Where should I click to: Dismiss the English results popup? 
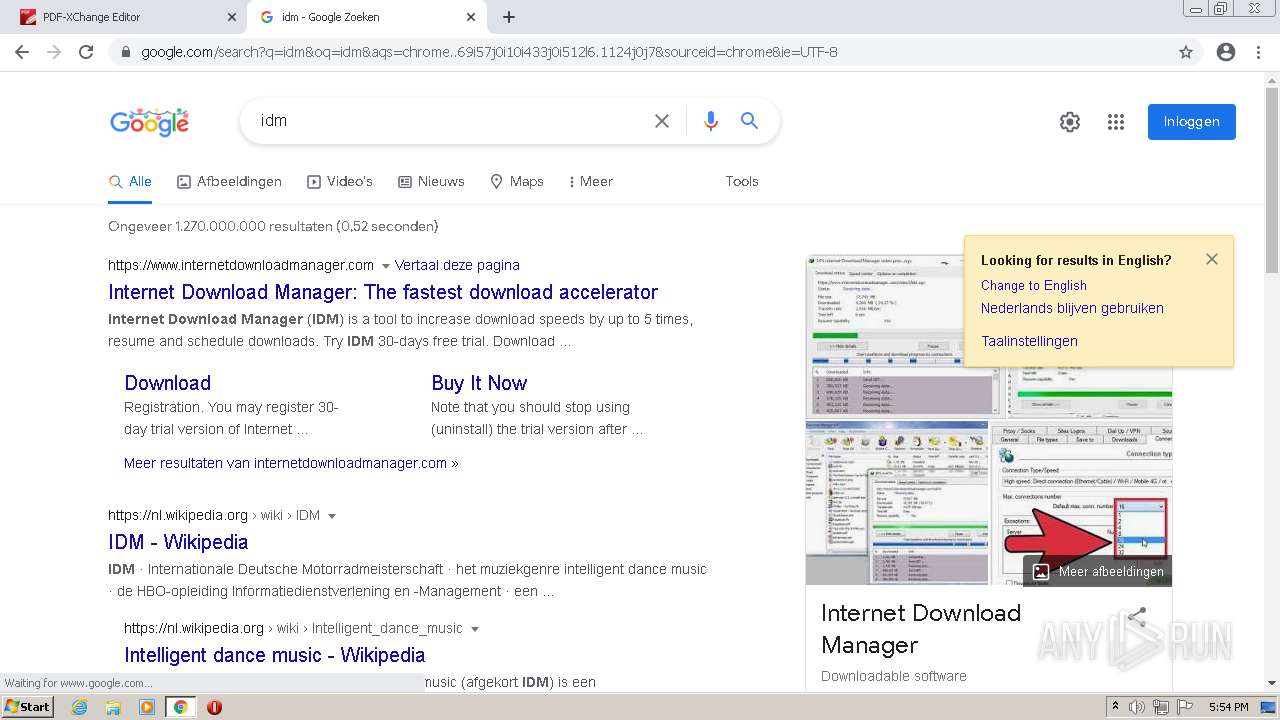(x=1212, y=259)
